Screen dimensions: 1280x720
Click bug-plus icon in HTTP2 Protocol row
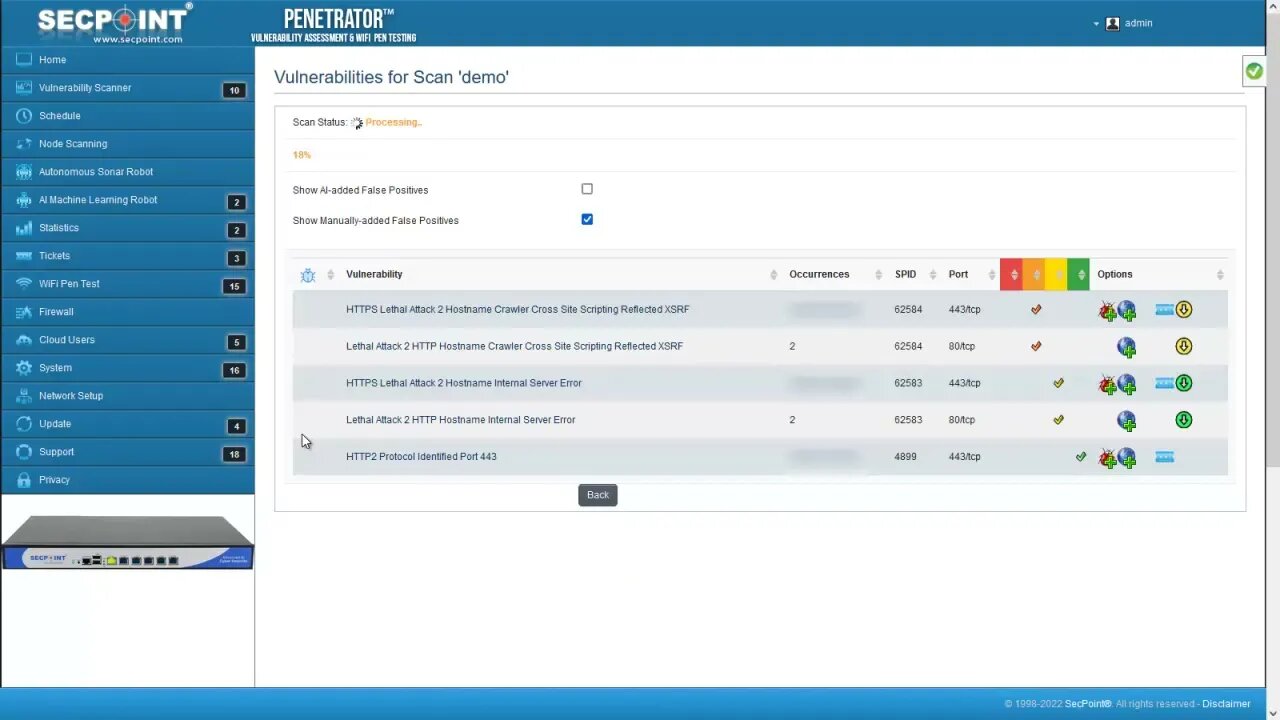click(1107, 458)
